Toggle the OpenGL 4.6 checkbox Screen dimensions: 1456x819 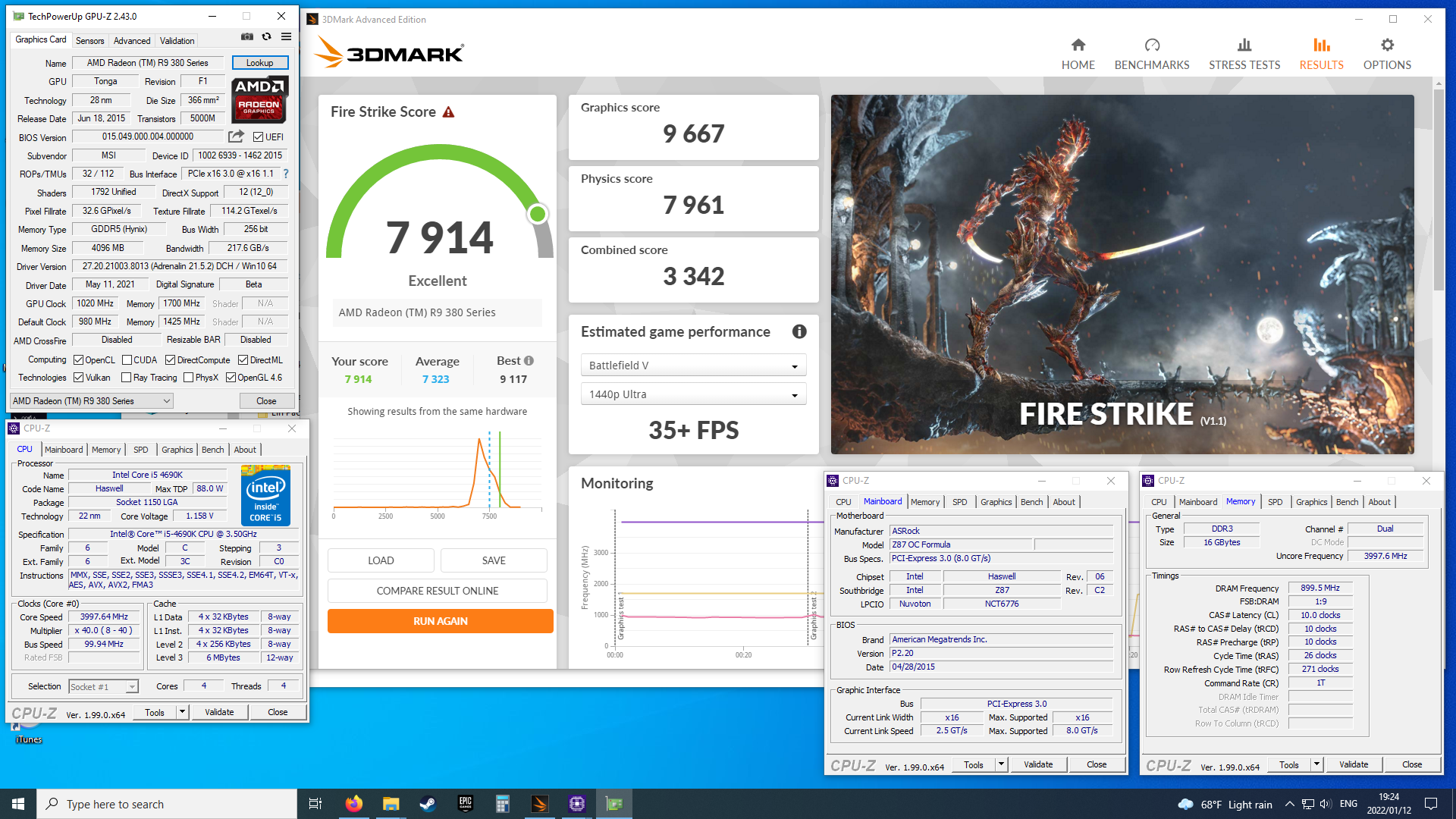click(x=231, y=378)
